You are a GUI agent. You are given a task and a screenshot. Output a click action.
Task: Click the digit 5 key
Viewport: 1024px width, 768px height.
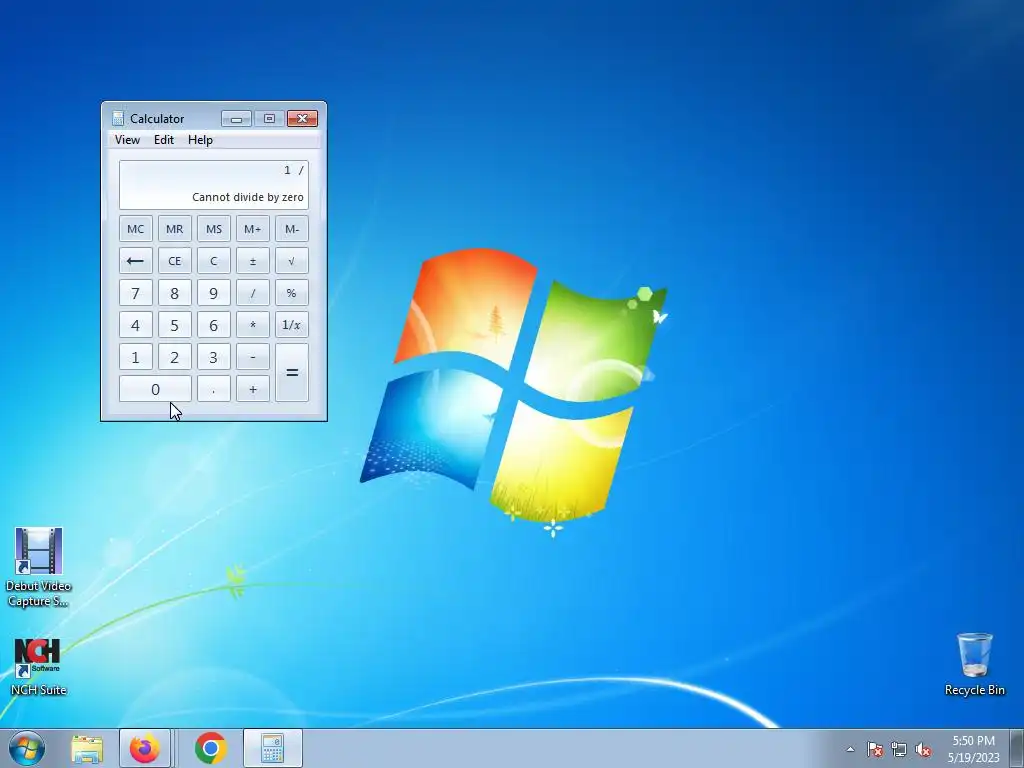coord(174,325)
